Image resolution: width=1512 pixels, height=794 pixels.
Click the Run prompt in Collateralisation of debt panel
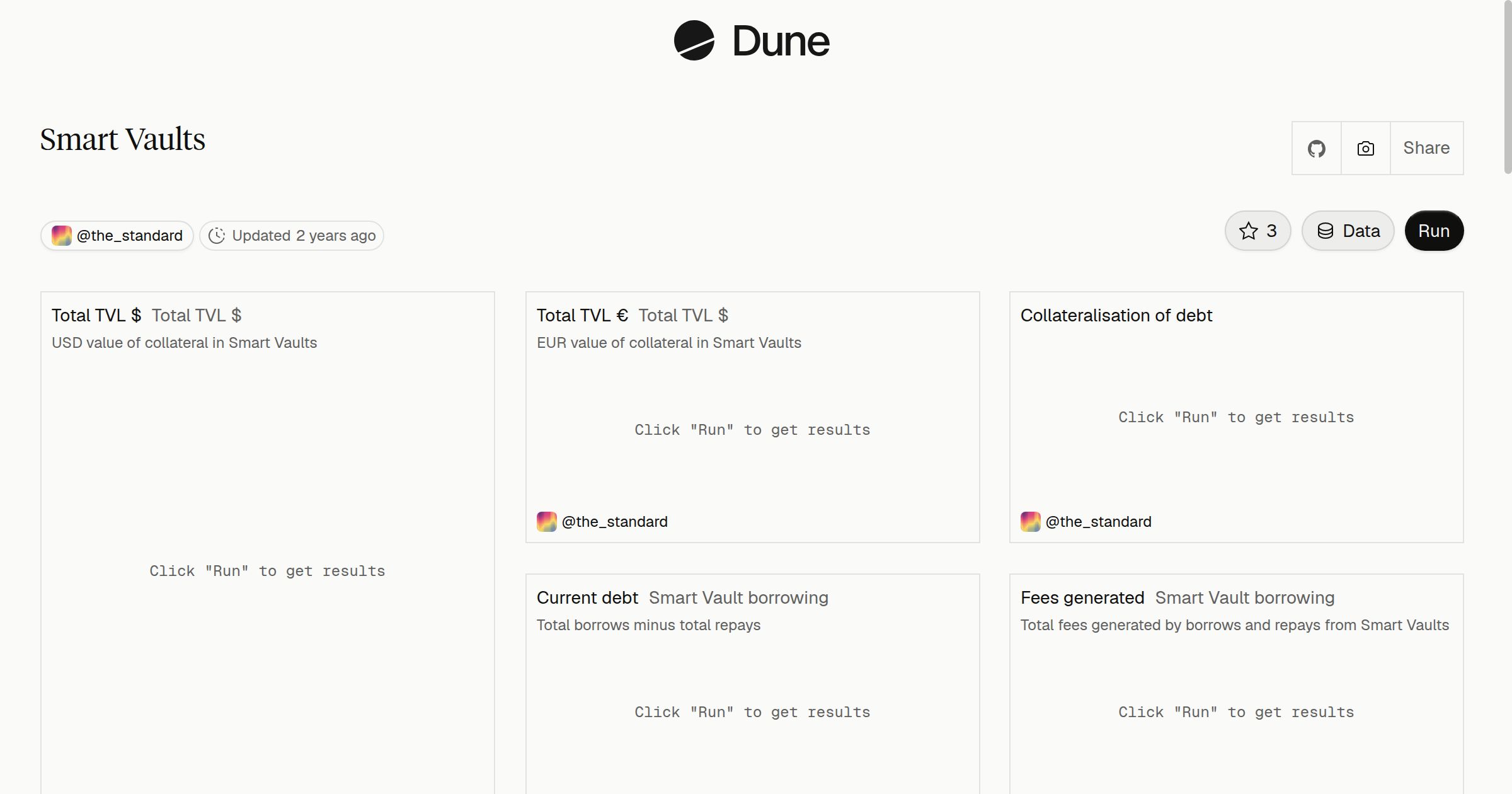[x=1236, y=417]
